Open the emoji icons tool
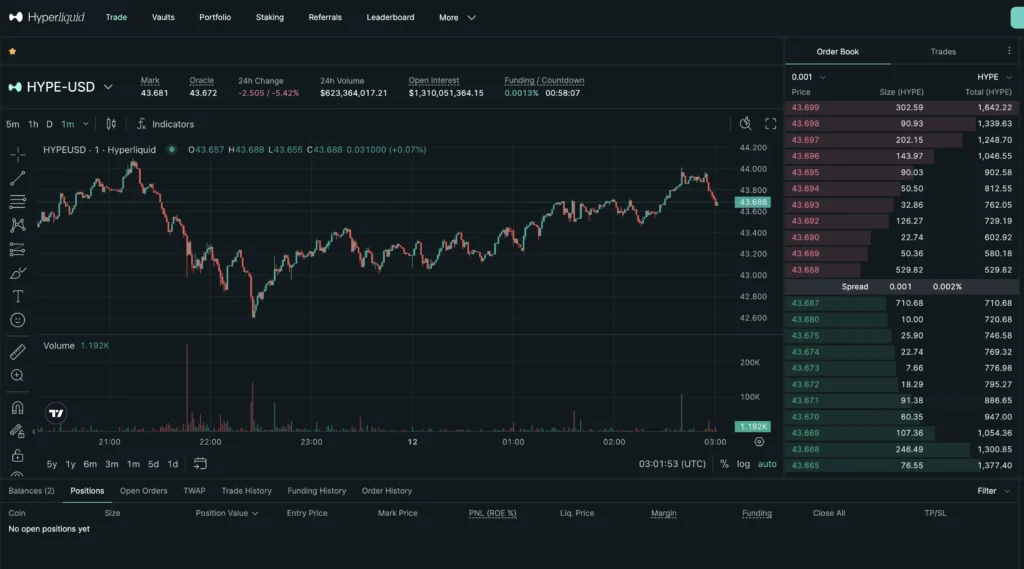The image size is (1024, 569). (18, 320)
